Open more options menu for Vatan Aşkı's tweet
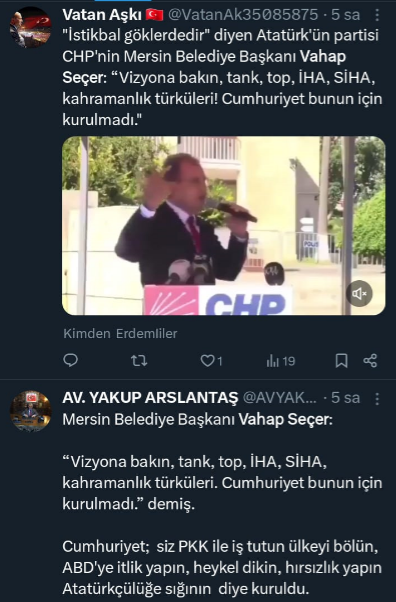 tap(377, 15)
